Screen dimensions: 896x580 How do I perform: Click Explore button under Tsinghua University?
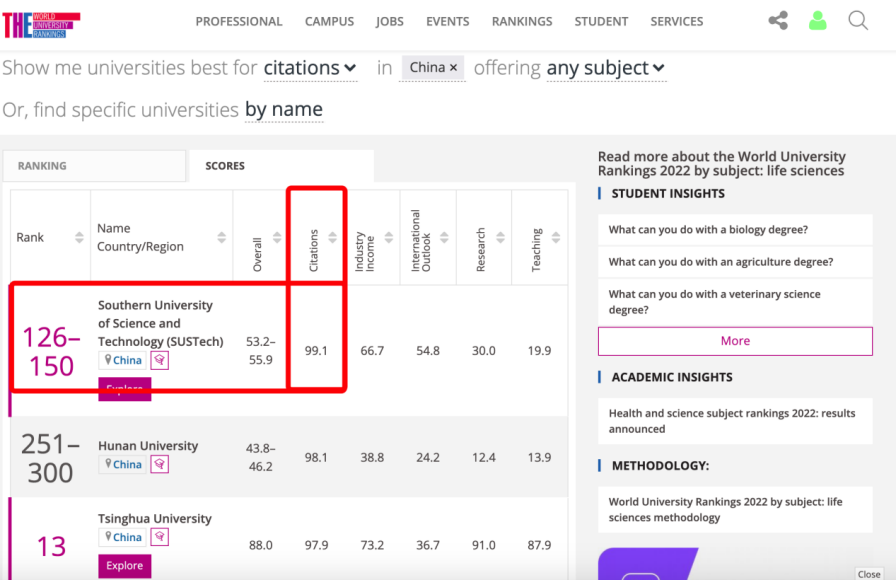pos(125,566)
